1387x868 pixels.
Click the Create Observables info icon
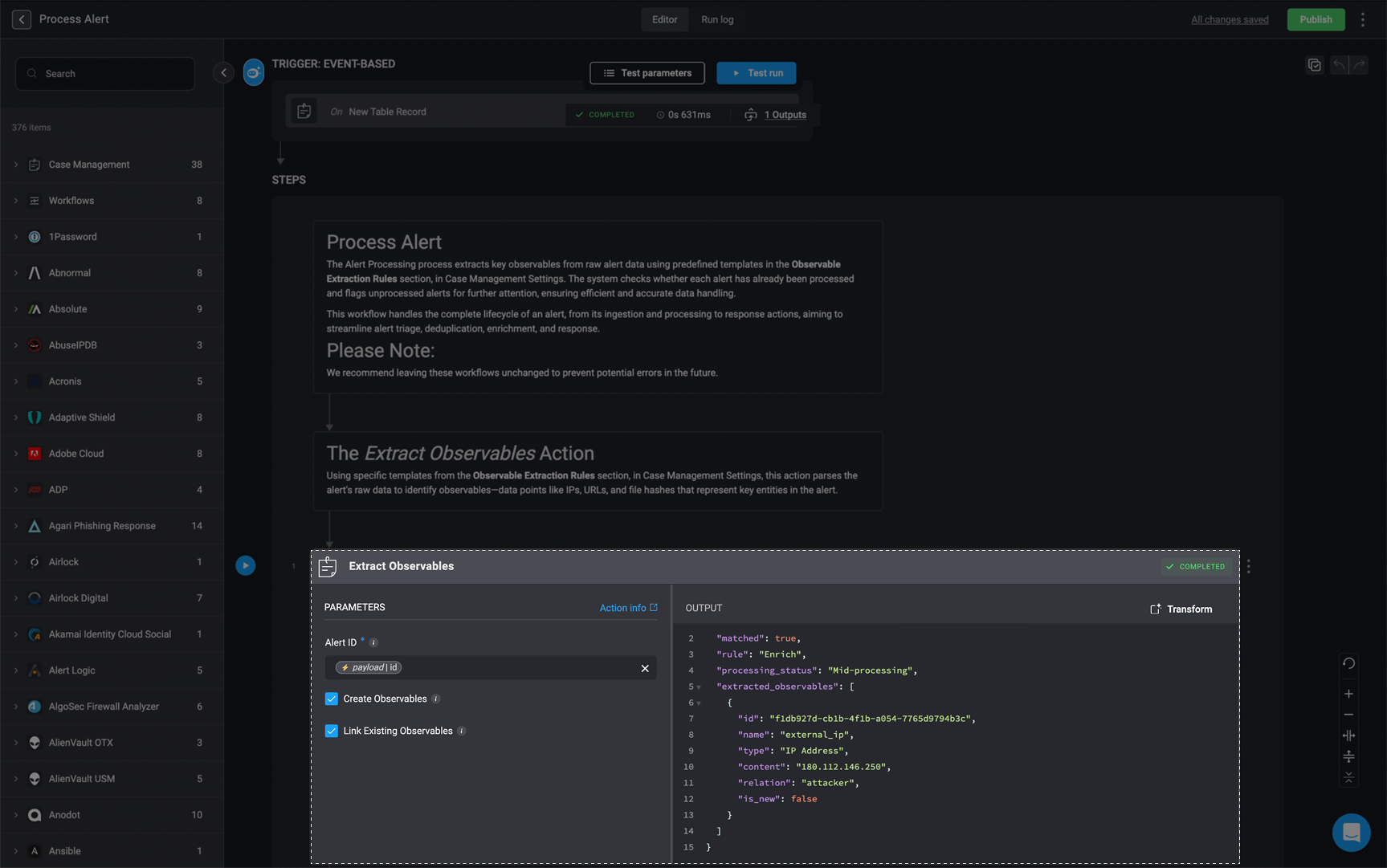pyautogui.click(x=436, y=699)
